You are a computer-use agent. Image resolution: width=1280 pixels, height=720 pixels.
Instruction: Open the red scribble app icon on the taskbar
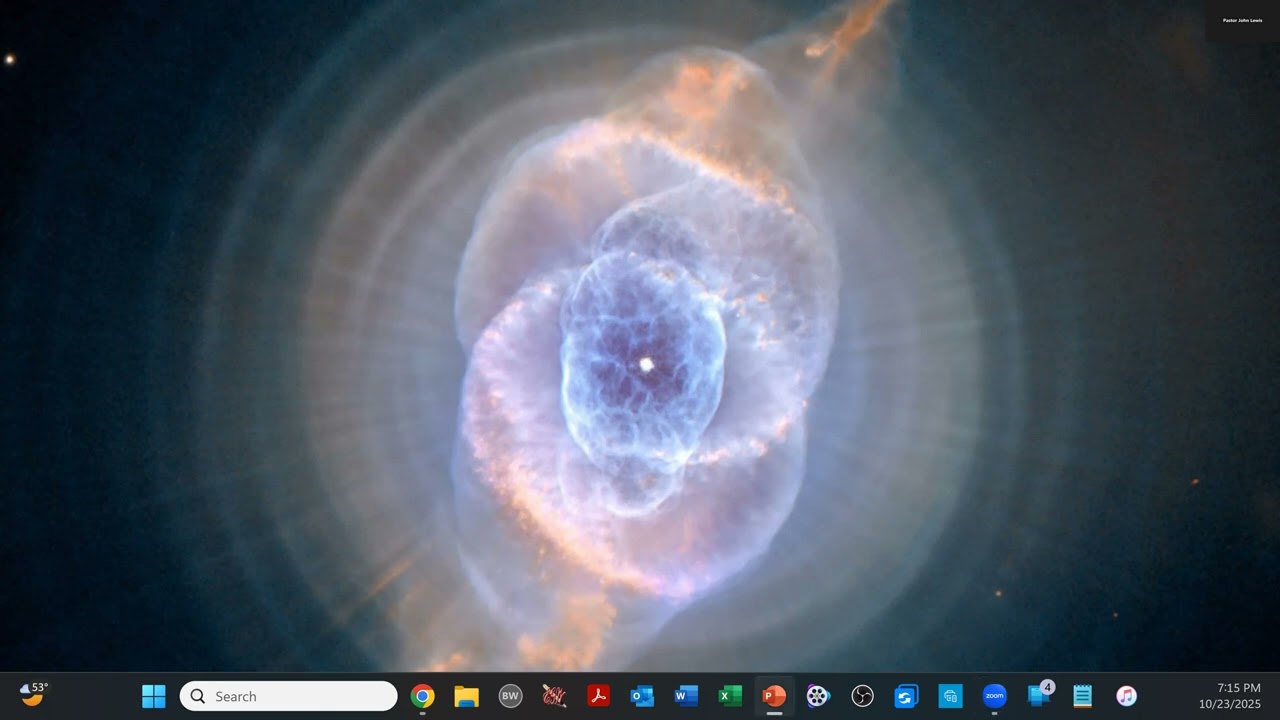tap(555, 696)
